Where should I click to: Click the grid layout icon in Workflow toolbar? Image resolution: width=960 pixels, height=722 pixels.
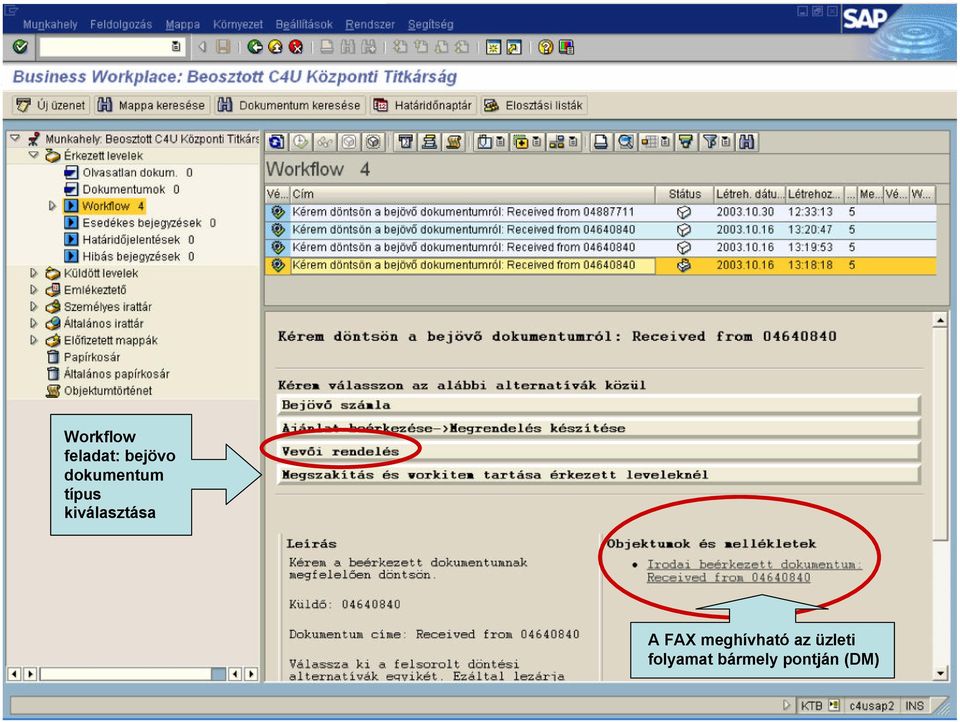[x=648, y=142]
